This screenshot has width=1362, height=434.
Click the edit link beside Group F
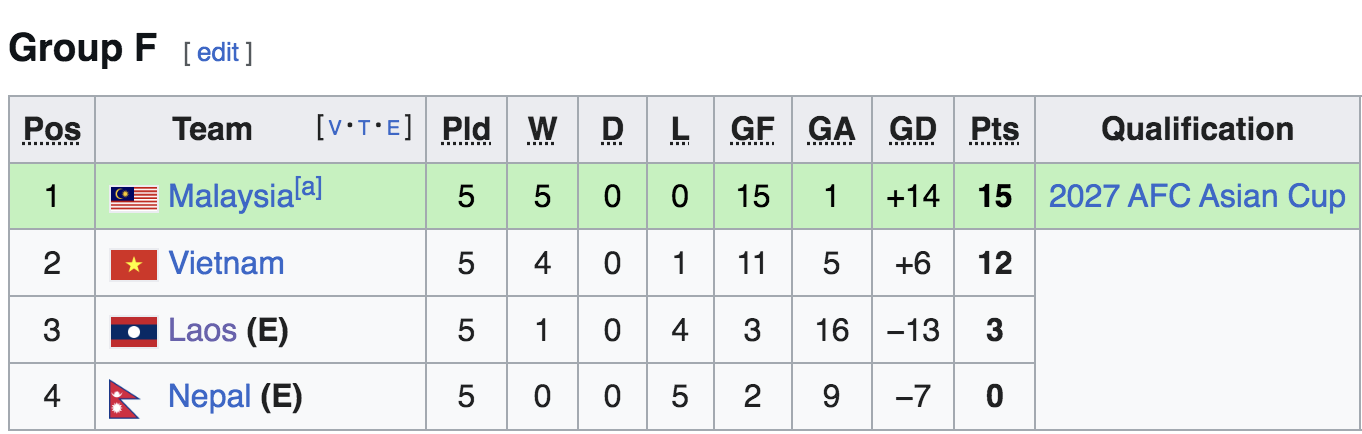pos(217,53)
